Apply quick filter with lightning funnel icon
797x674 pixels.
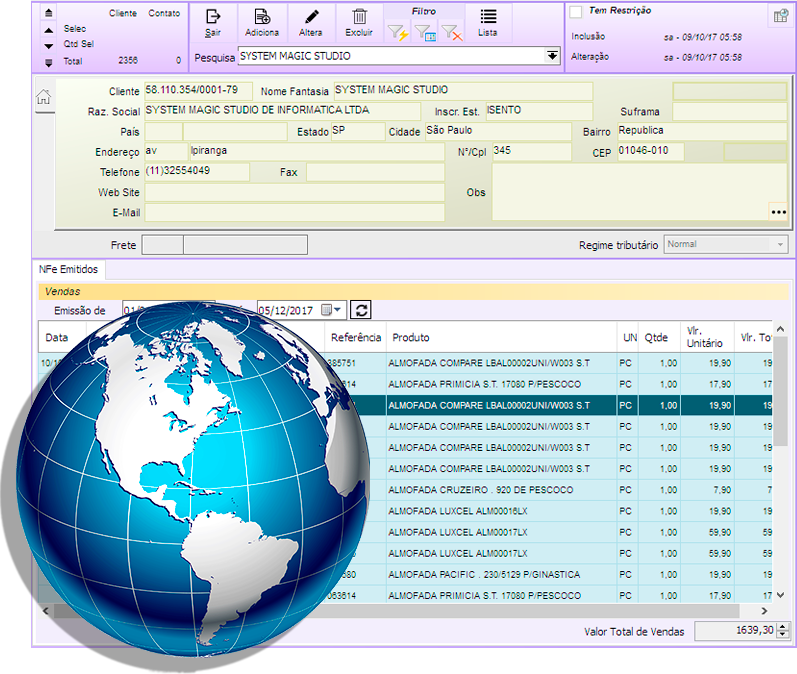398,33
